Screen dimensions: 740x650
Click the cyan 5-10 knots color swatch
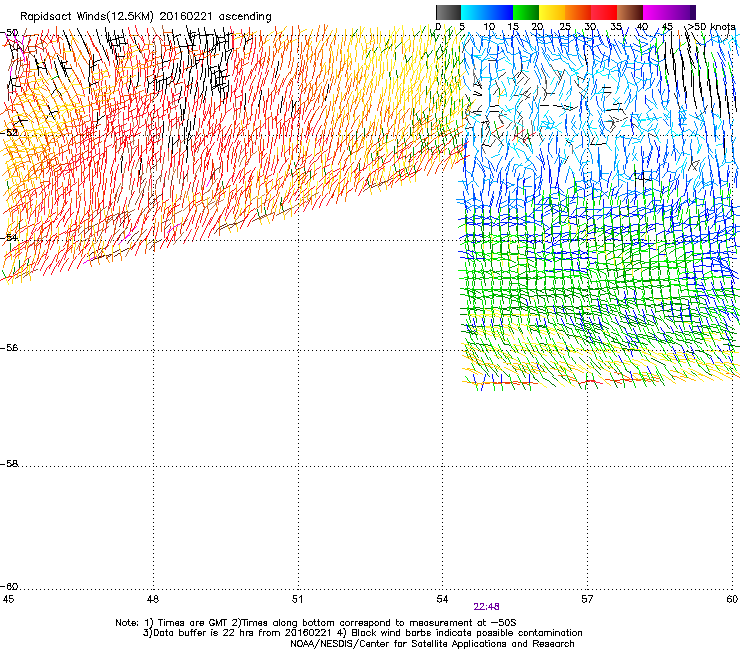coord(473,12)
